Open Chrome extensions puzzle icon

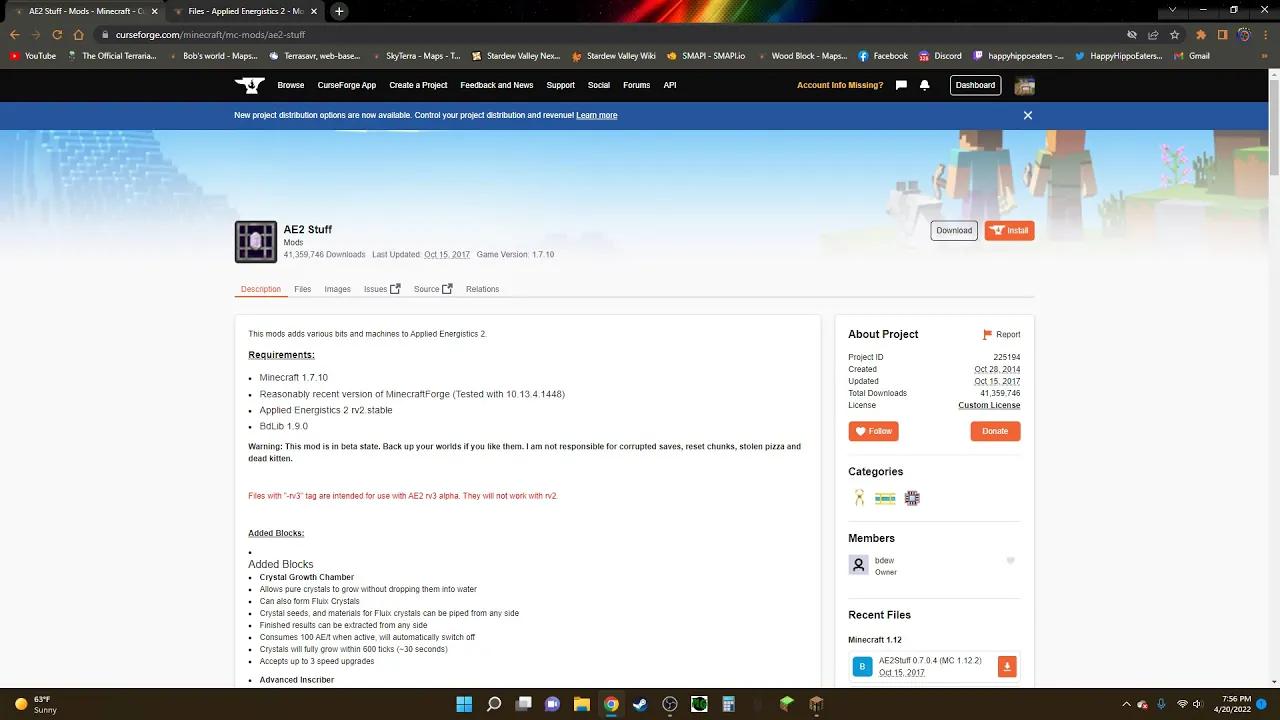click(x=1201, y=34)
